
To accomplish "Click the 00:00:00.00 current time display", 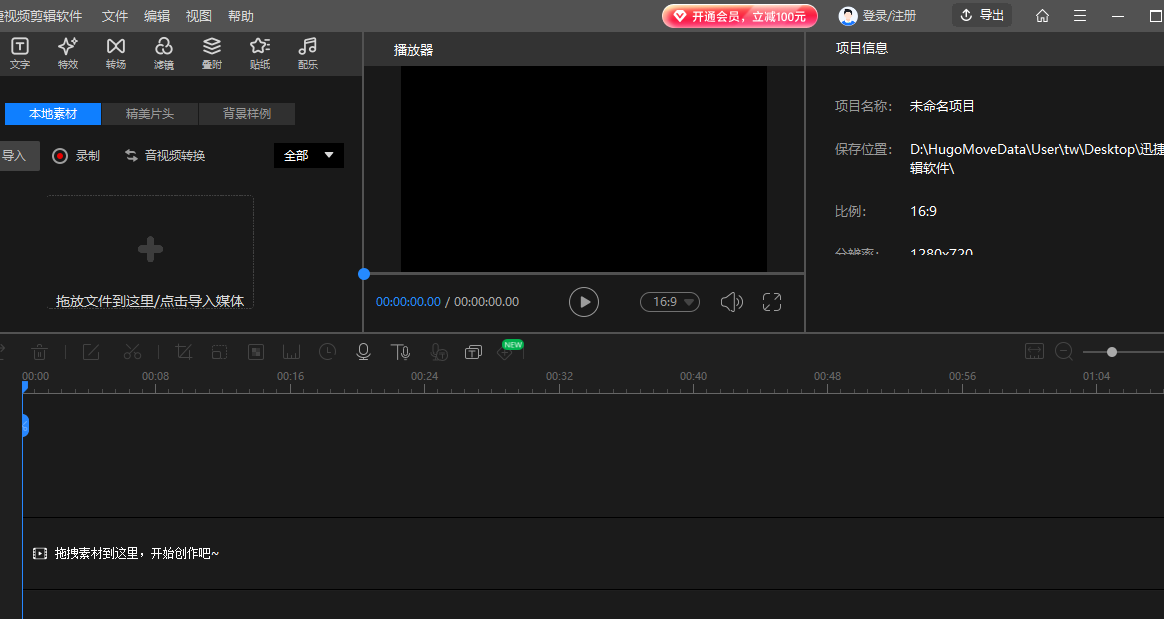I will [408, 302].
